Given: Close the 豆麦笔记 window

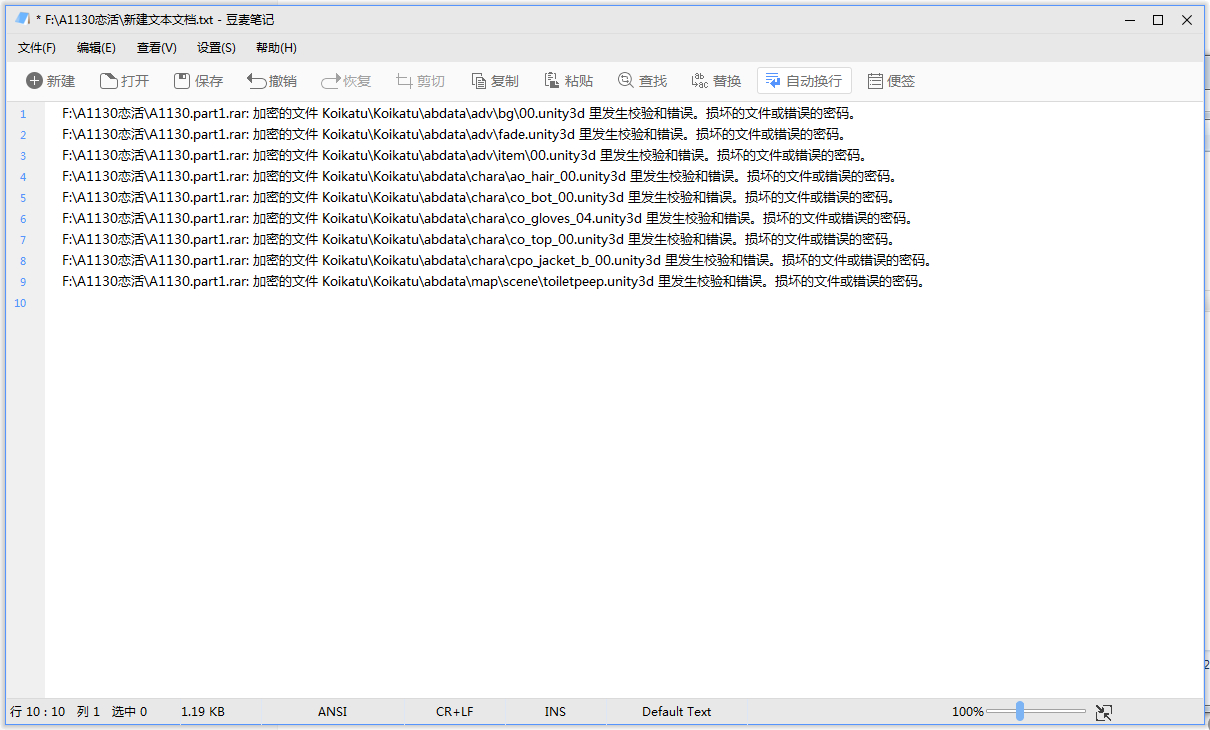Looking at the screenshot, I should [x=1187, y=19].
